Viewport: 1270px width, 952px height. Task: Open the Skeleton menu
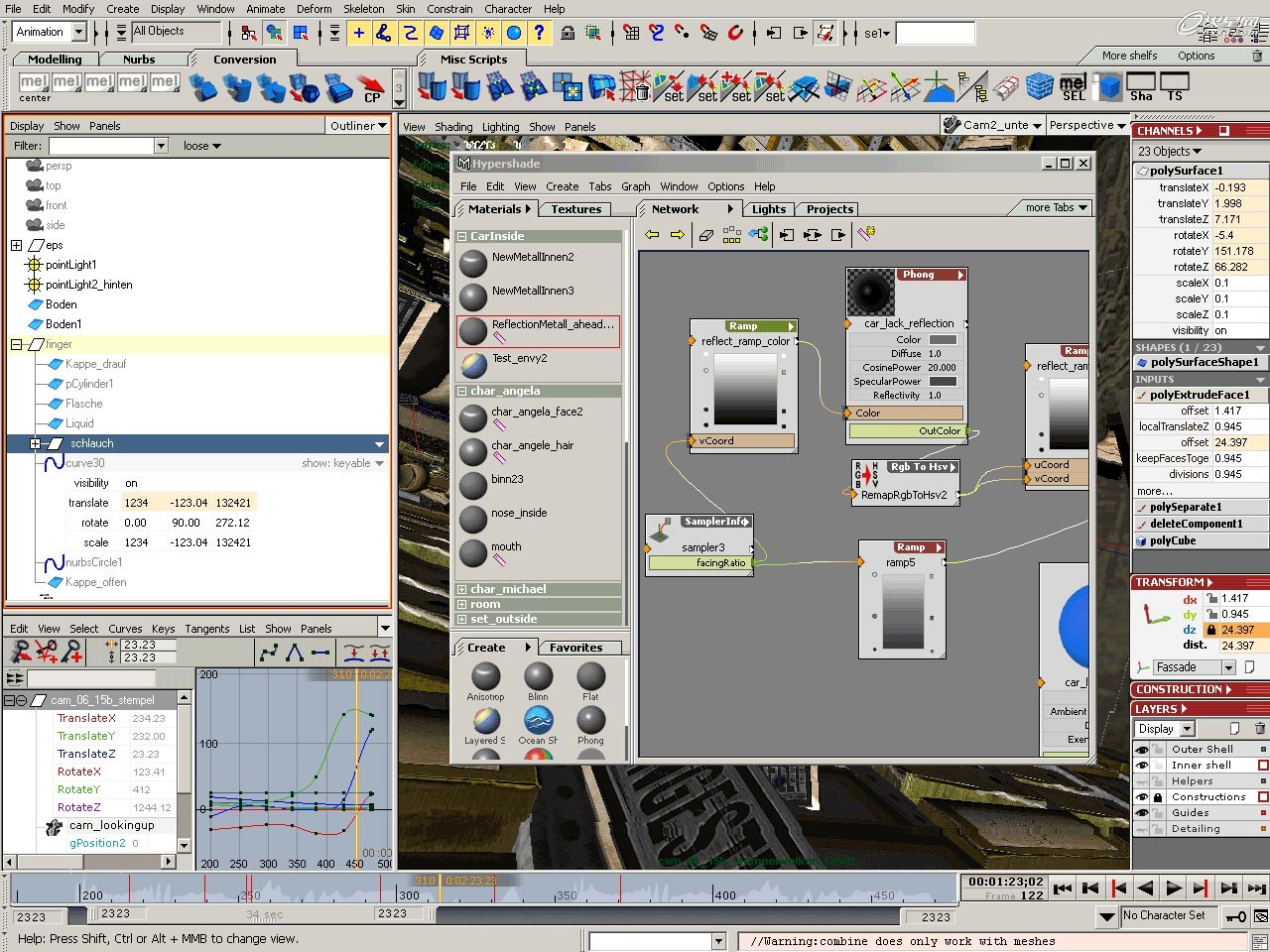pos(363,9)
